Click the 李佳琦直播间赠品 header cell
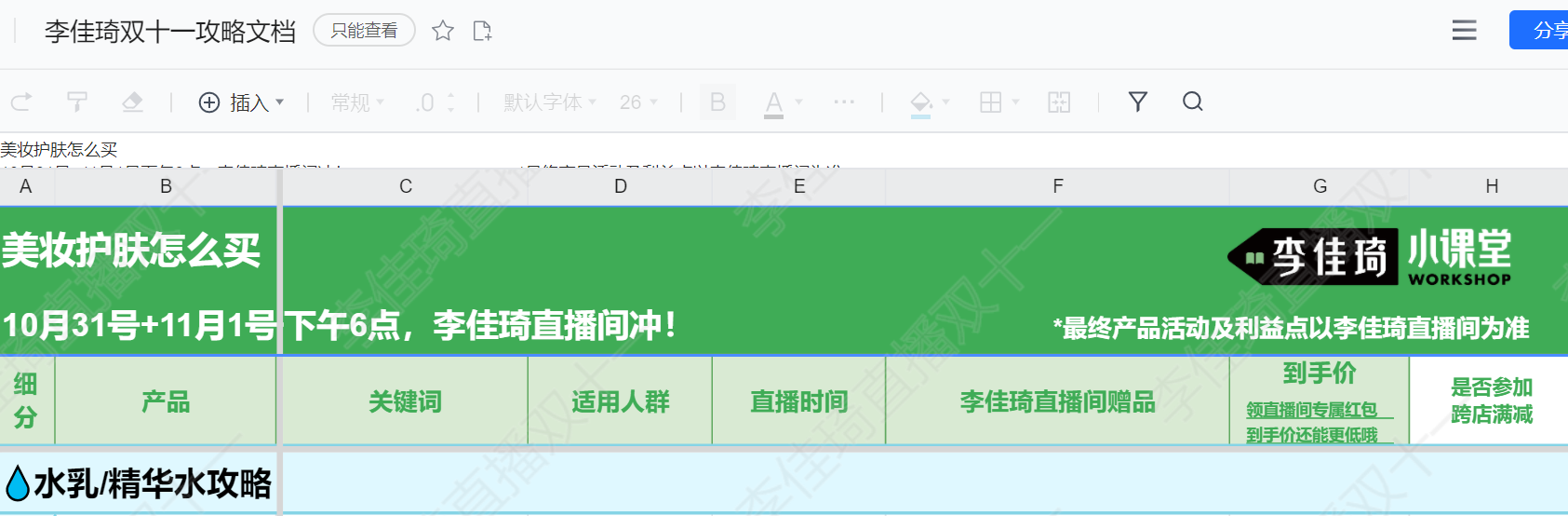1568x516 pixels. tap(1057, 401)
